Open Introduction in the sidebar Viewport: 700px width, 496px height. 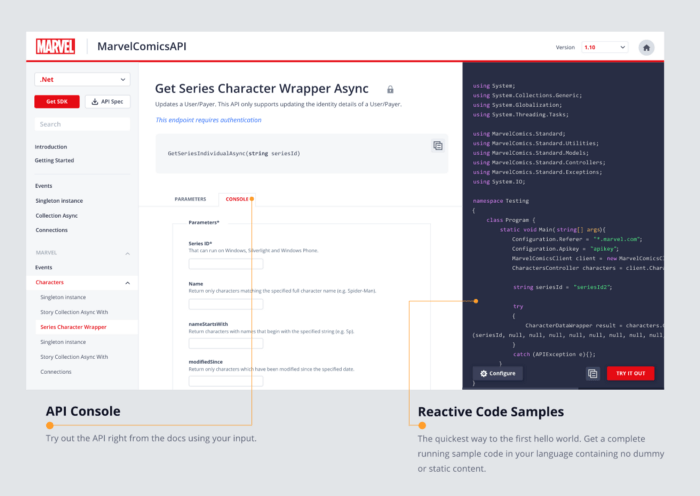point(51,147)
